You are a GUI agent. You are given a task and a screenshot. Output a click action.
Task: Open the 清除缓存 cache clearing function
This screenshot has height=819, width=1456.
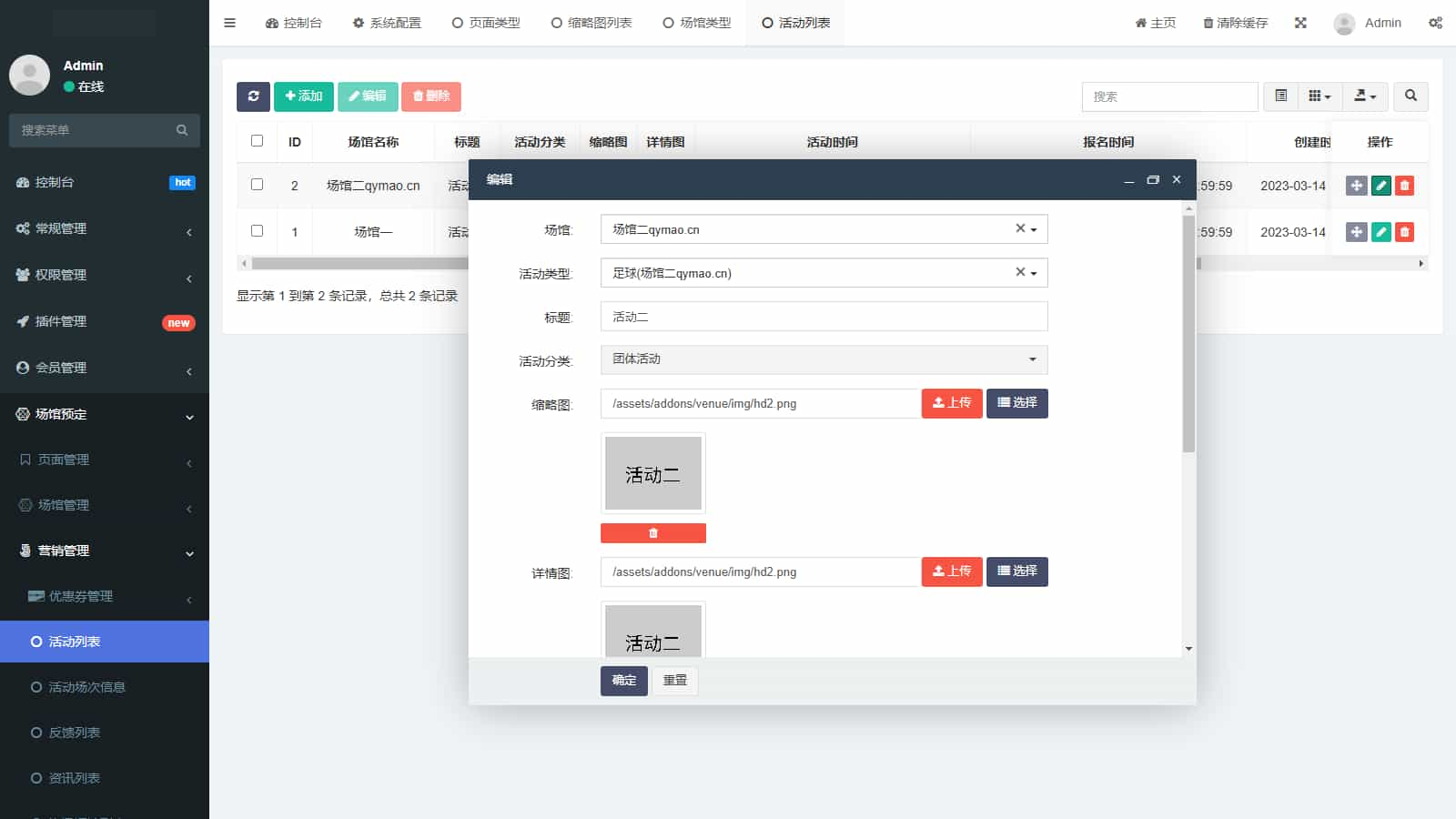(1234, 23)
